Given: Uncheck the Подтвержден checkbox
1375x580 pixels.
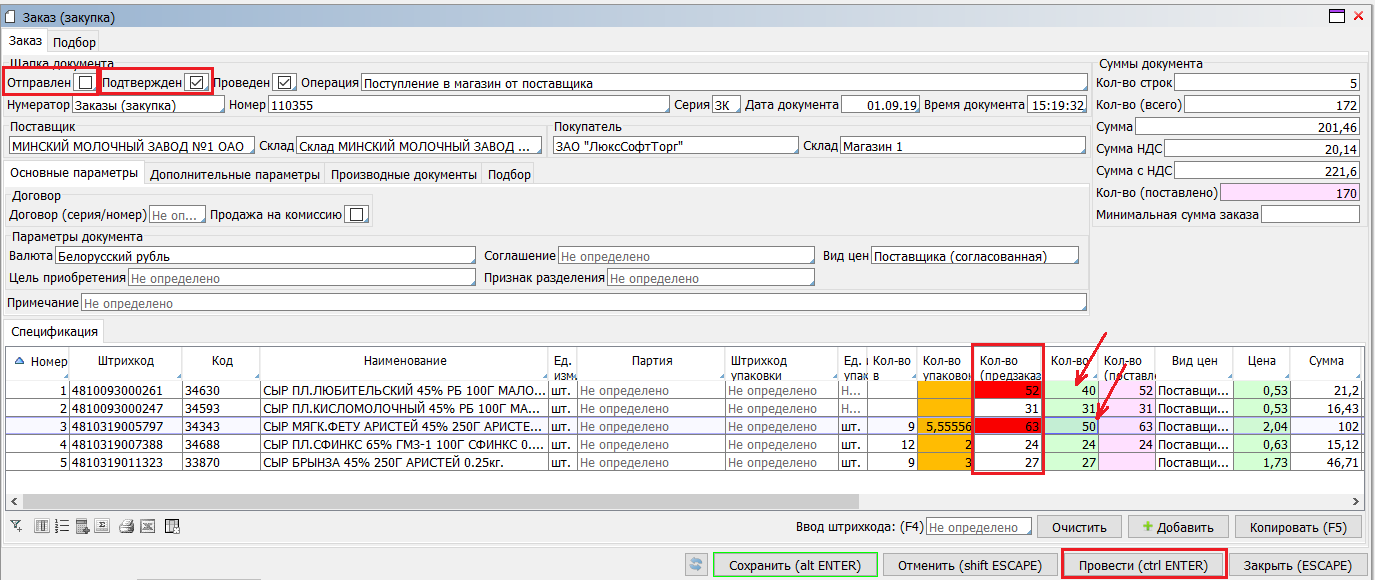Looking at the screenshot, I should [196, 82].
